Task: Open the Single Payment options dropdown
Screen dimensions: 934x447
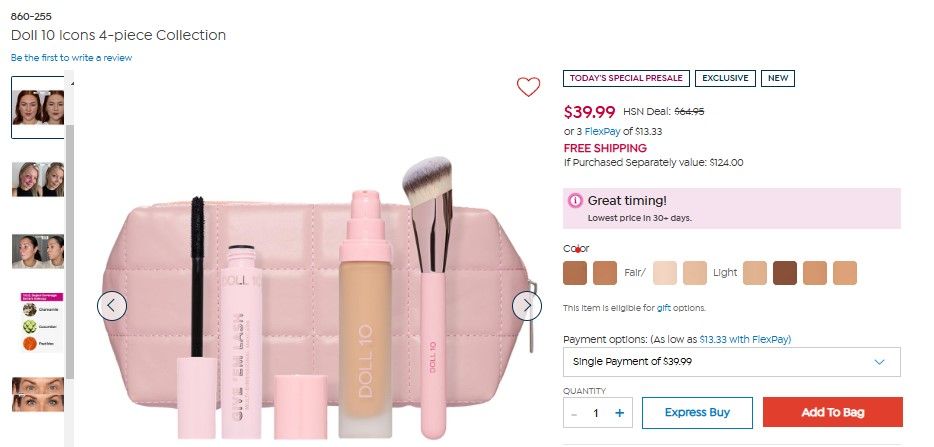Action: [x=732, y=362]
